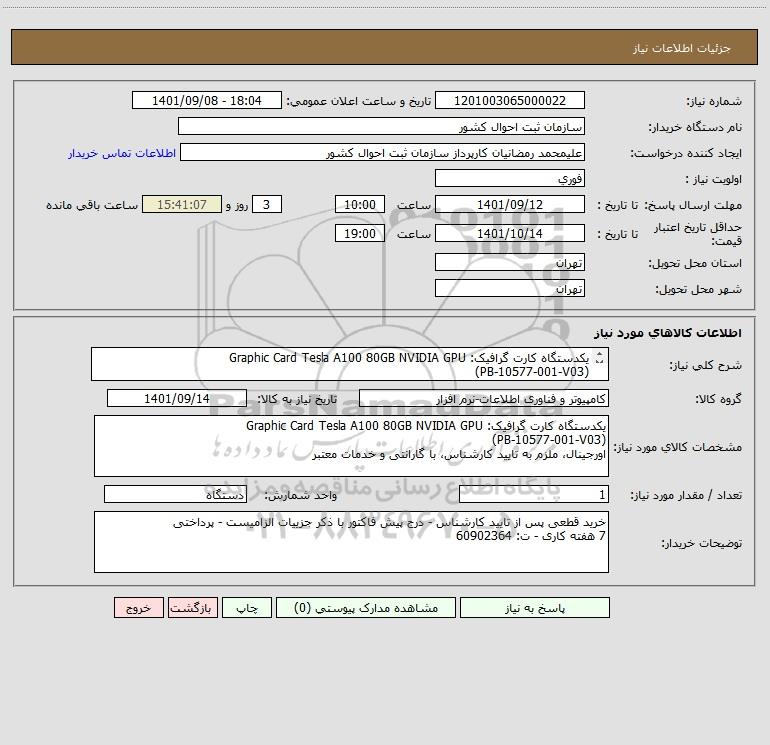Click the پاسخ به نیاز button

(535, 608)
